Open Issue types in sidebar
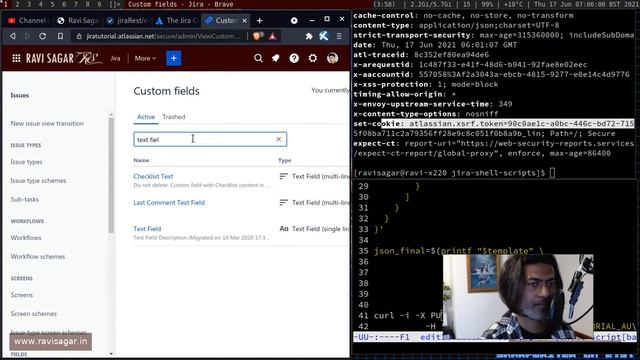 [27, 162]
